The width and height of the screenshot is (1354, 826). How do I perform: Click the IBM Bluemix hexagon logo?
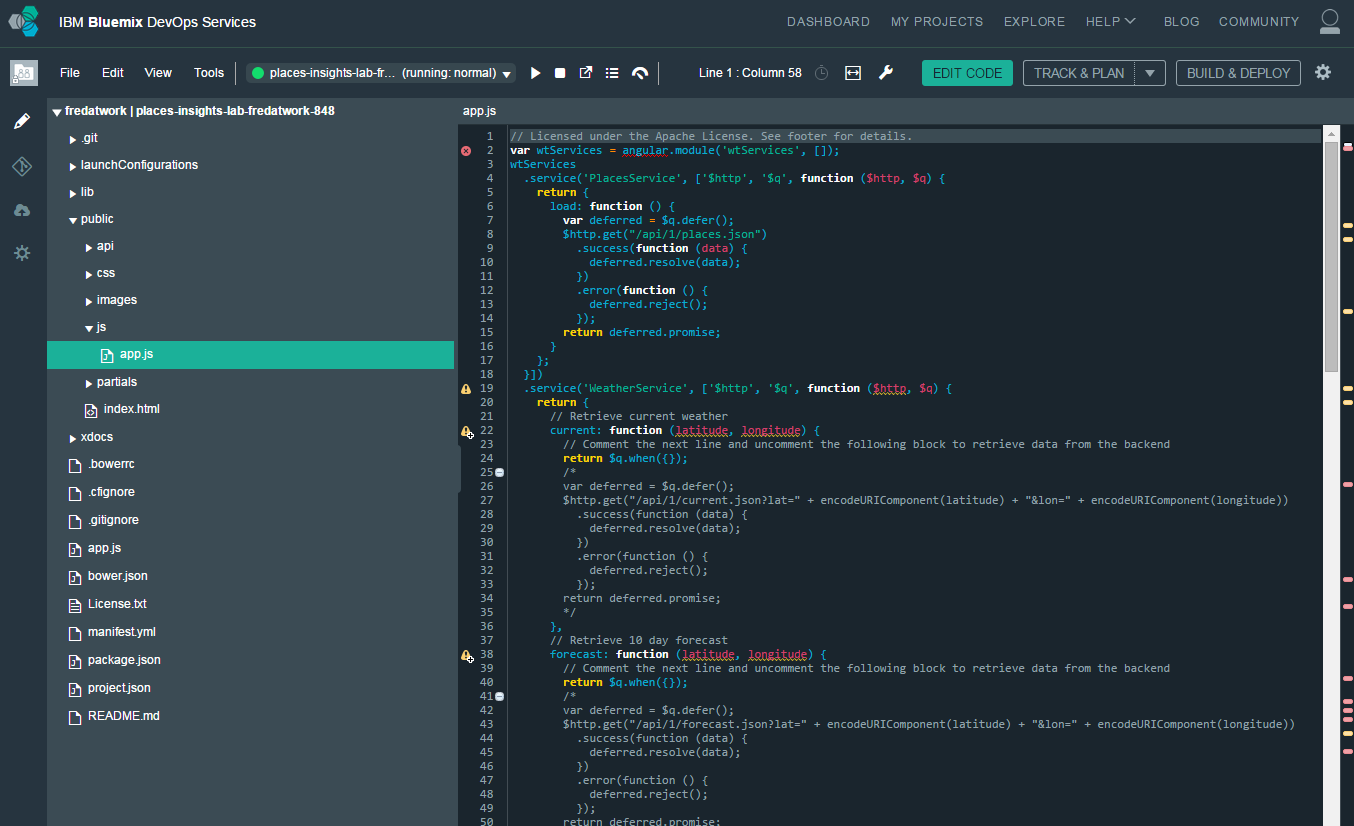click(24, 21)
